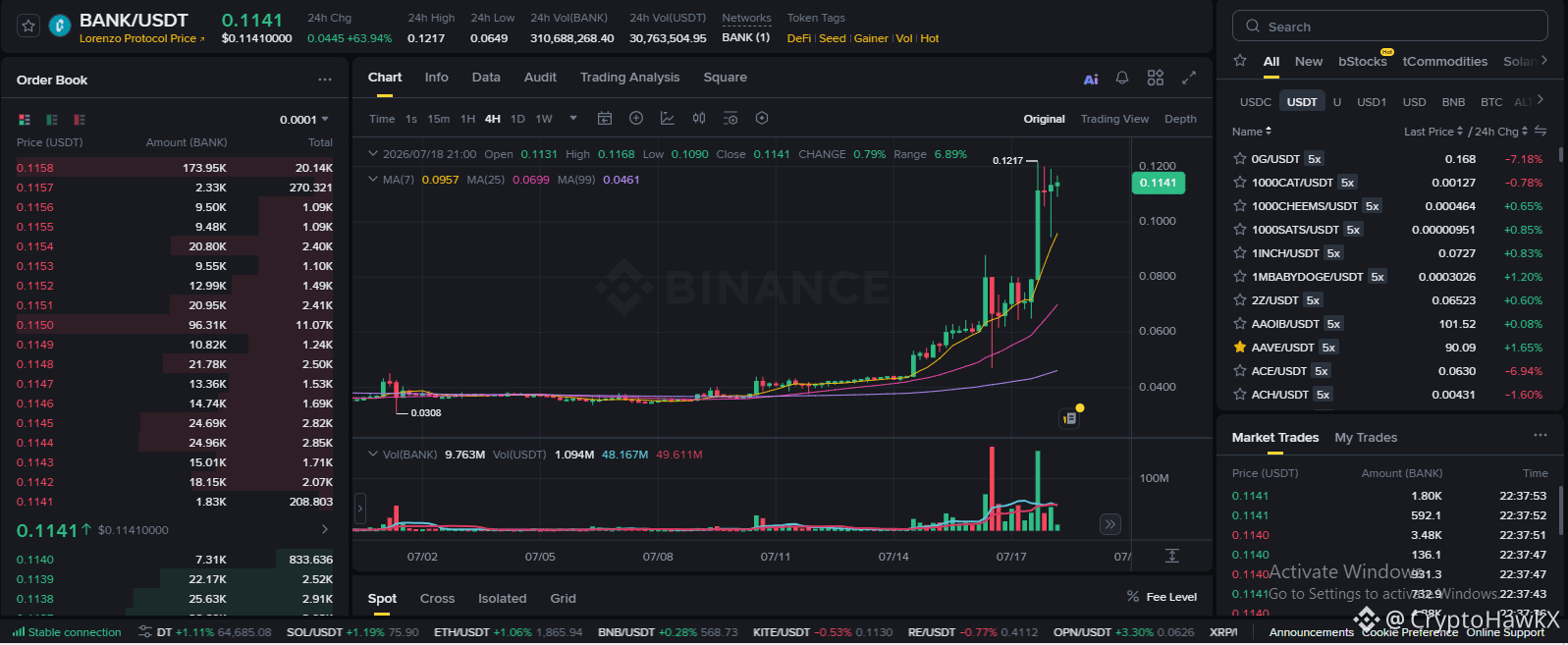1568x645 pixels.
Task: Select the 1D time interval
Action: click(517, 119)
